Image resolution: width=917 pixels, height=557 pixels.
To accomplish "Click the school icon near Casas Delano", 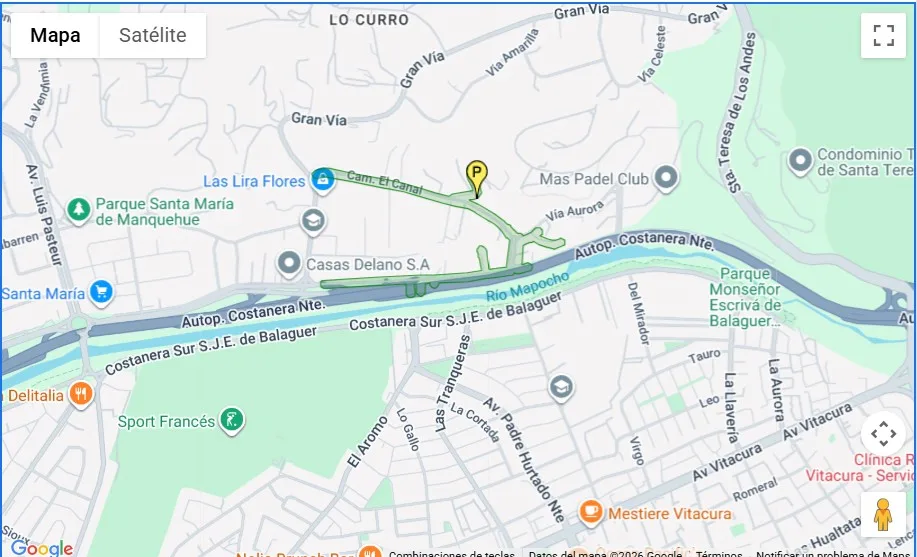I will 313,222.
